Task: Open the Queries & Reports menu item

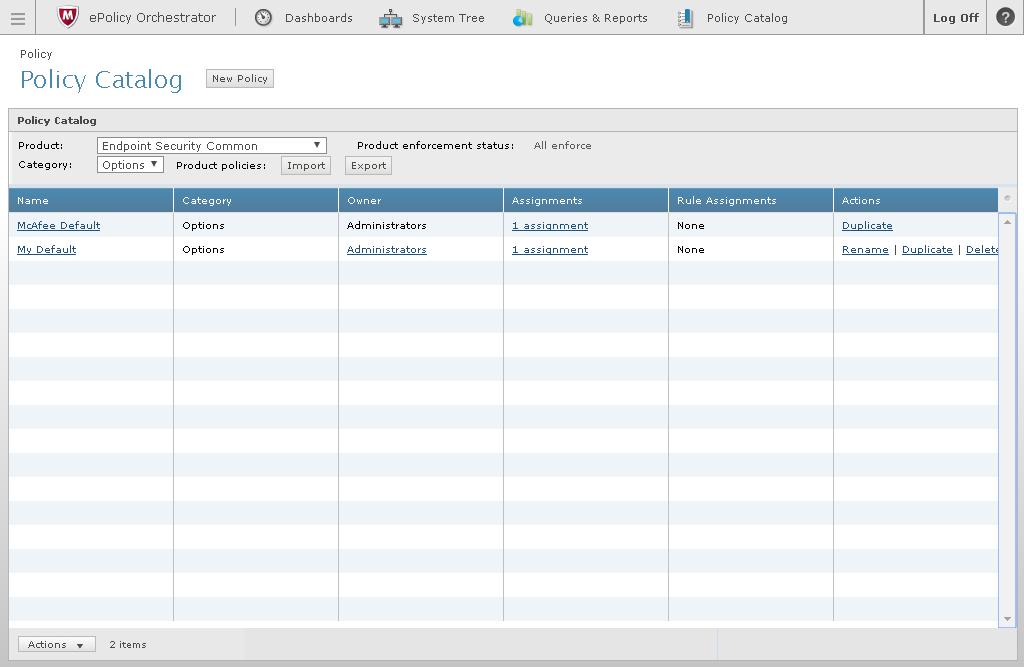Action: [596, 18]
